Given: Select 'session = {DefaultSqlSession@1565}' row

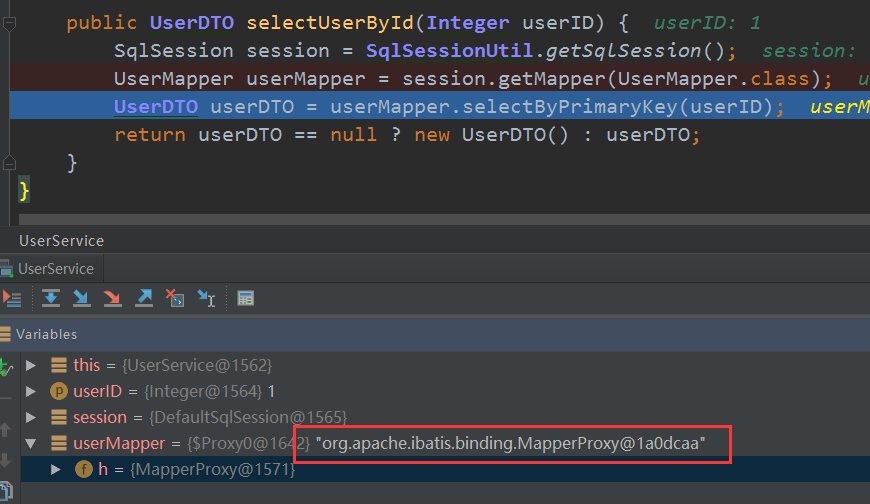Looking at the screenshot, I should tap(445, 417).
